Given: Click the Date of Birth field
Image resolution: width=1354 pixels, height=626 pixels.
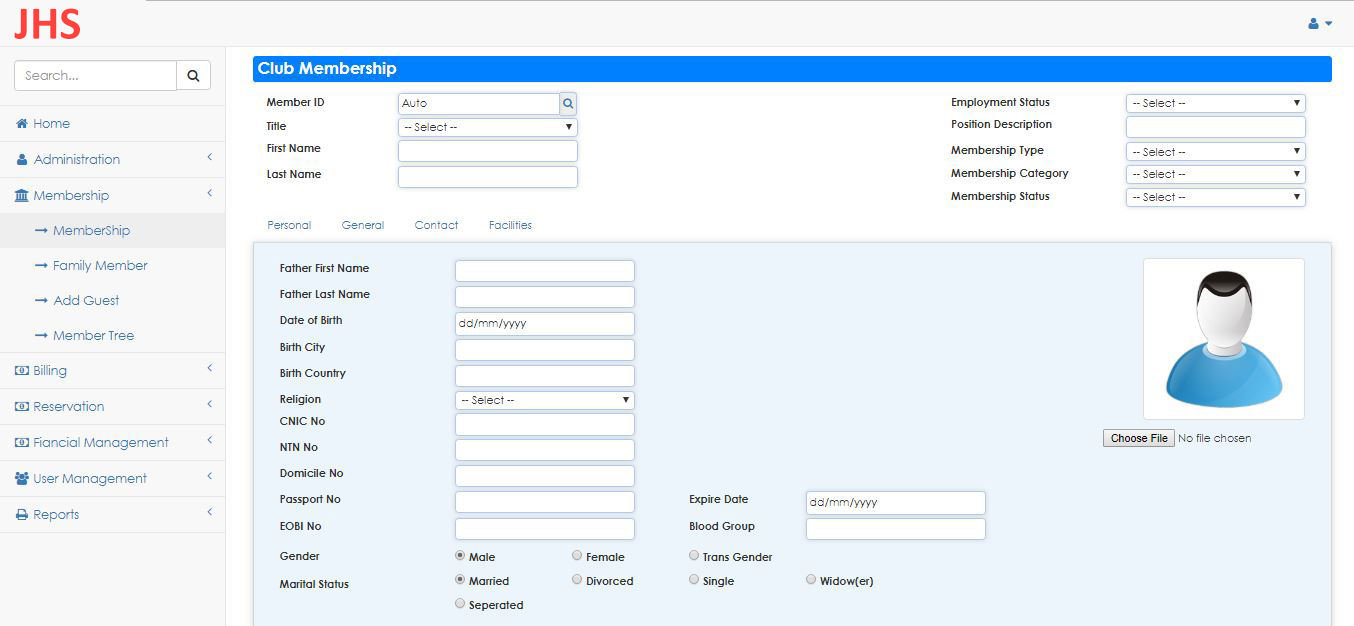Looking at the screenshot, I should click(x=544, y=324).
